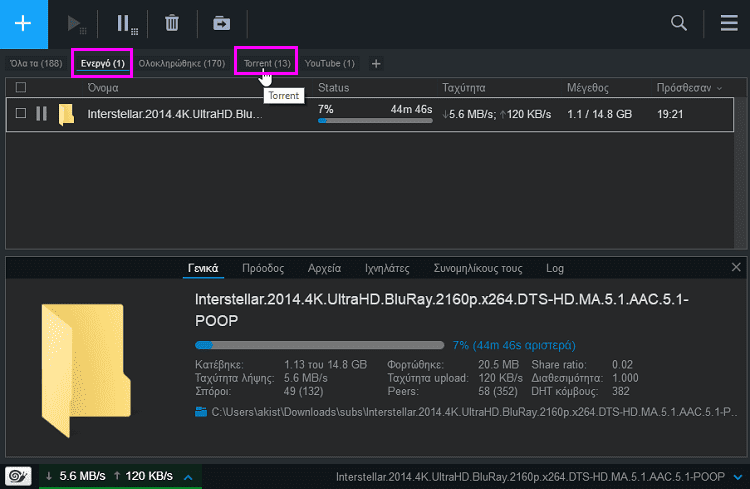
Task: Click the details panel progress bar
Action: (320, 345)
